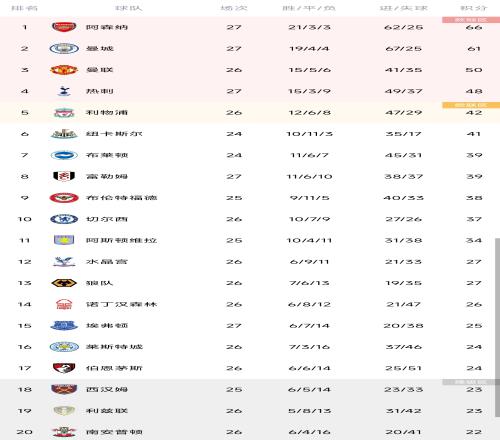Viewport: 500px width, 440px height.
Task: Click the 进/失球 column header
Action: pos(403,8)
